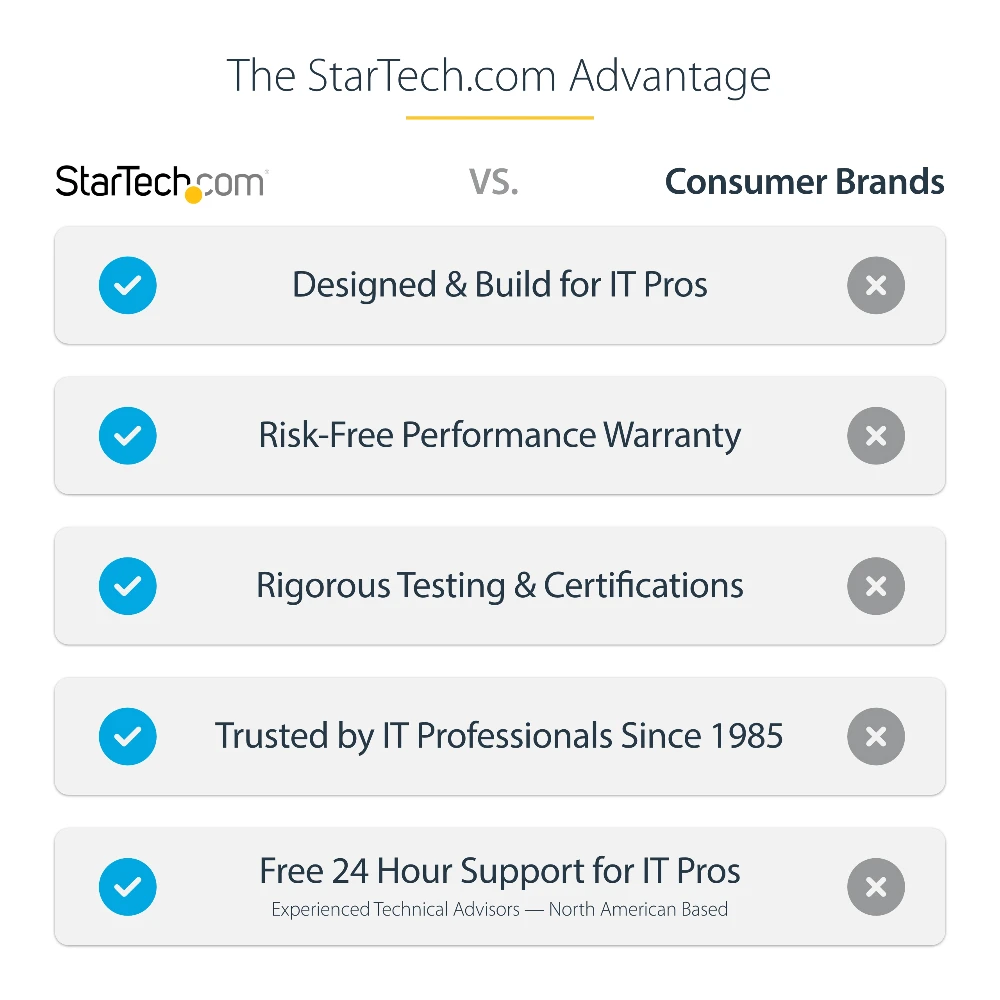Select the Risk-Free Performance Warranty text
Viewport: 1000px width, 1000px height.
coord(499,436)
